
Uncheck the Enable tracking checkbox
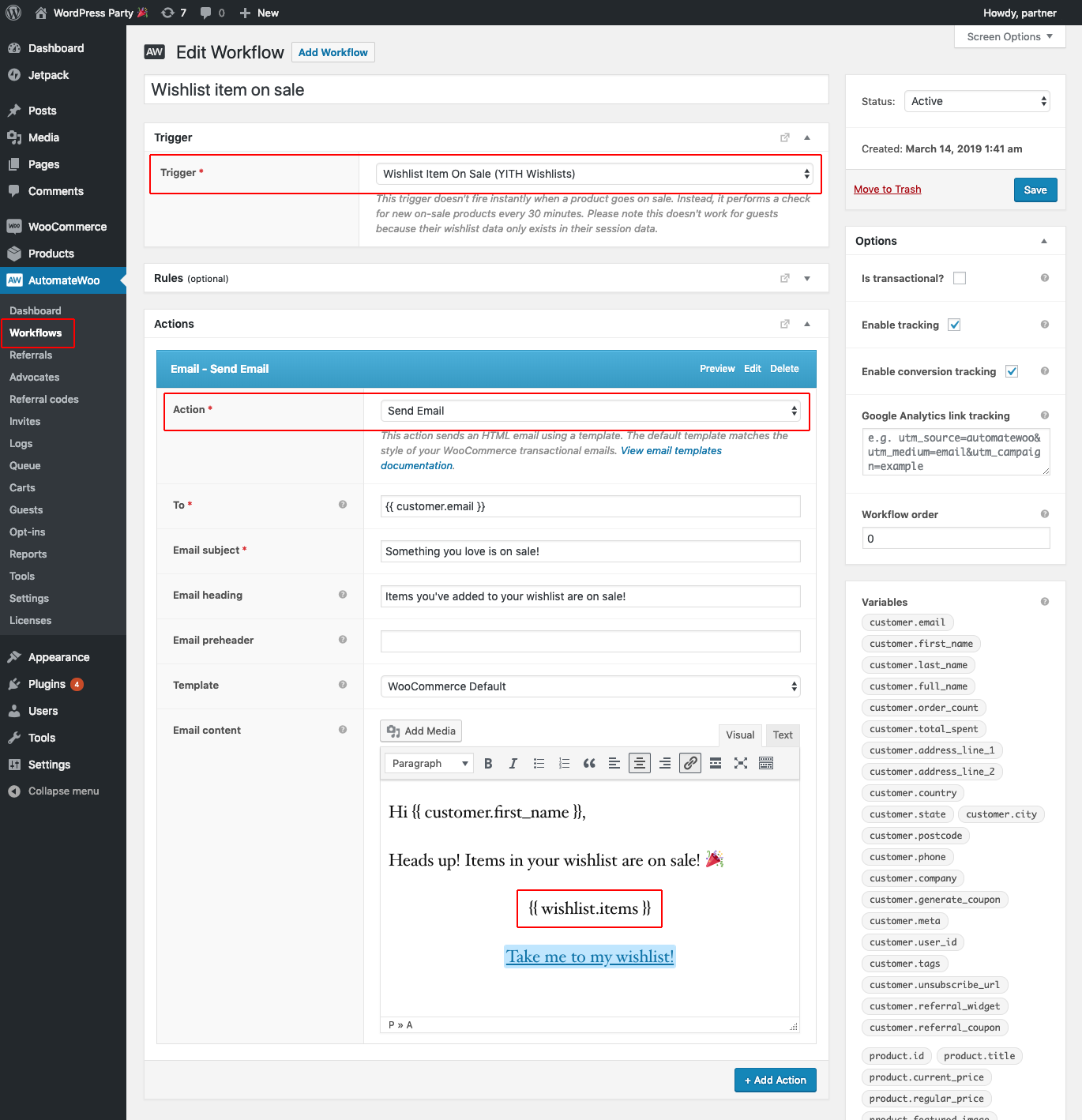pyautogui.click(x=954, y=325)
